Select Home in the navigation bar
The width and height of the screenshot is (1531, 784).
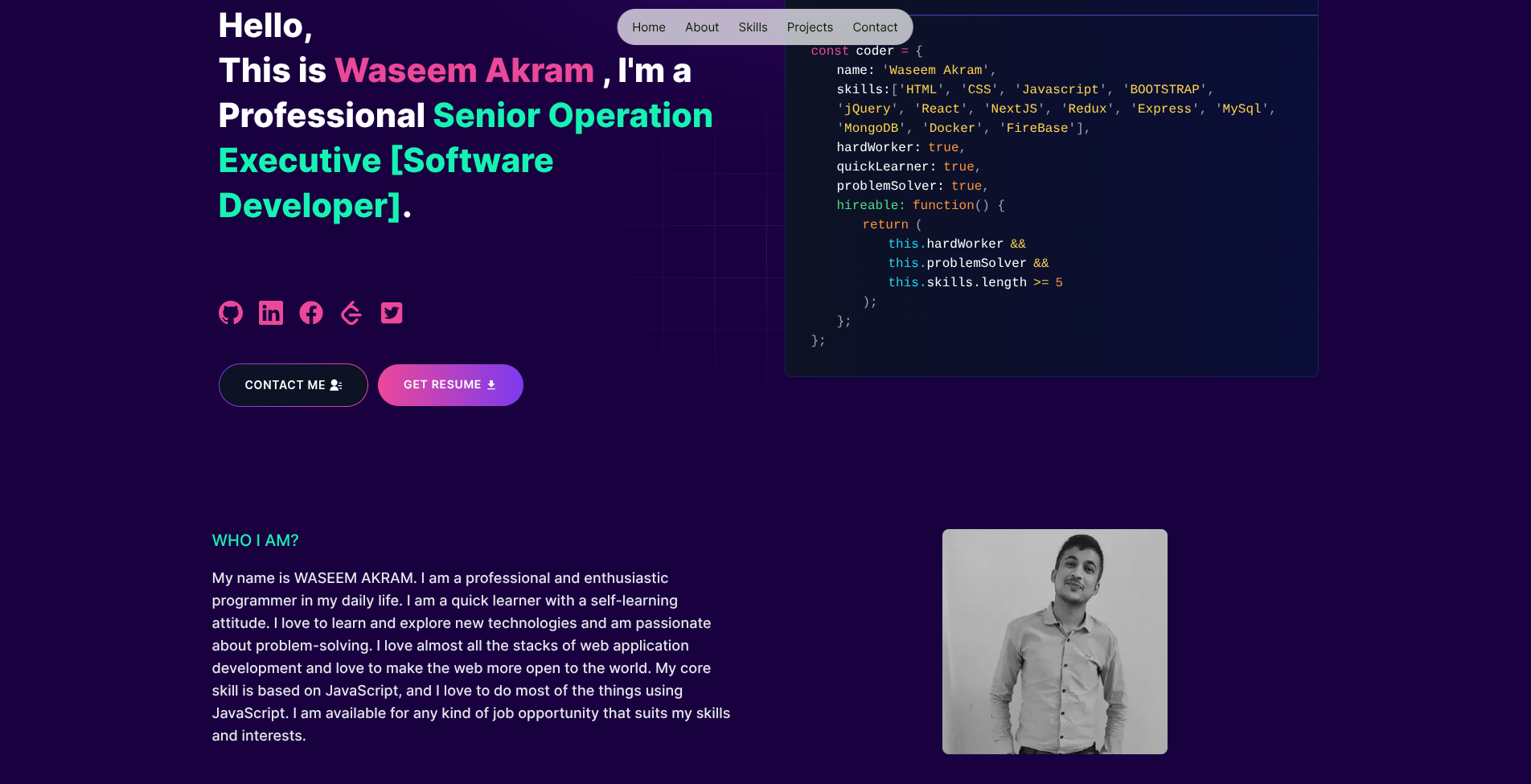coord(648,27)
